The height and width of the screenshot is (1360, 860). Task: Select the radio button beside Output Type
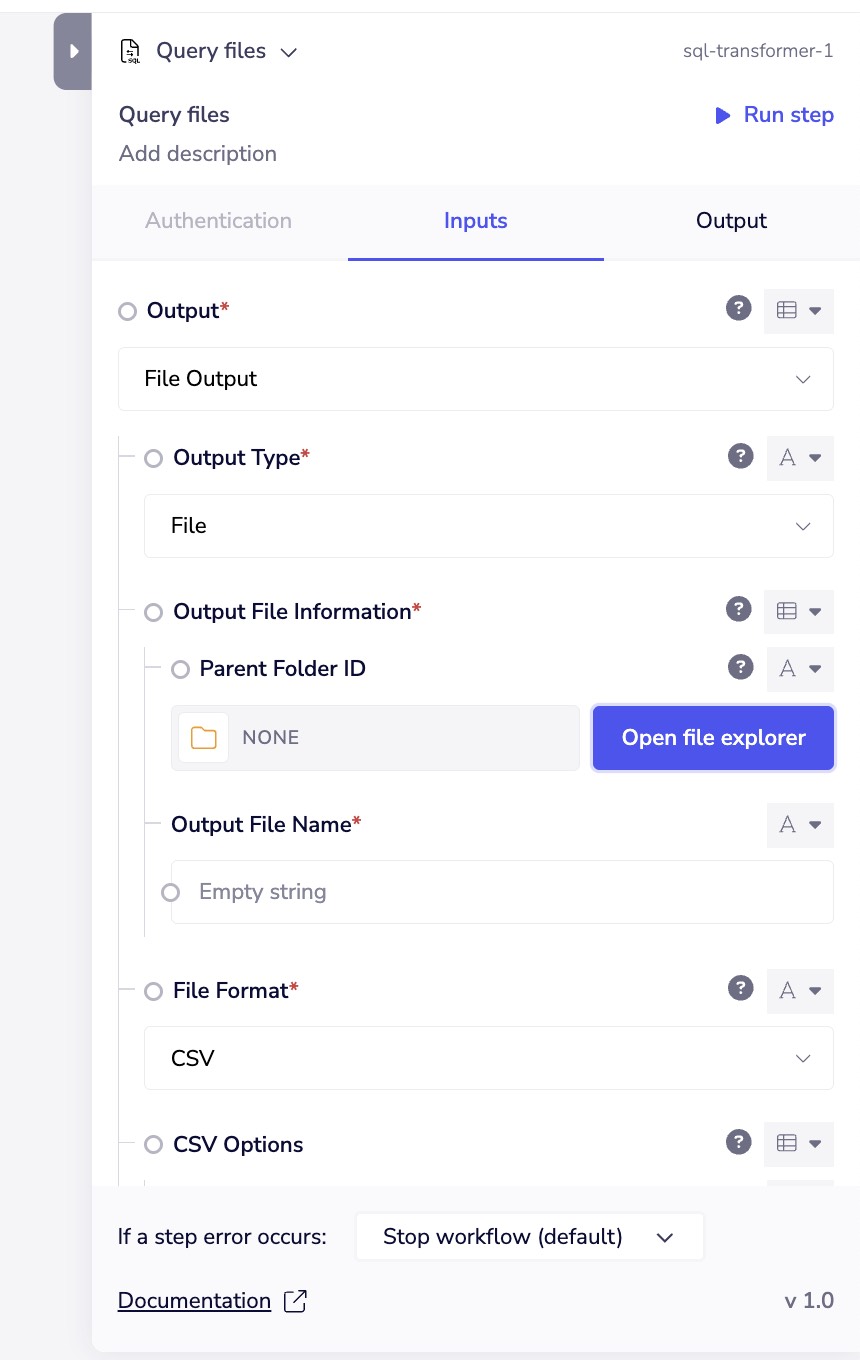tap(153, 458)
